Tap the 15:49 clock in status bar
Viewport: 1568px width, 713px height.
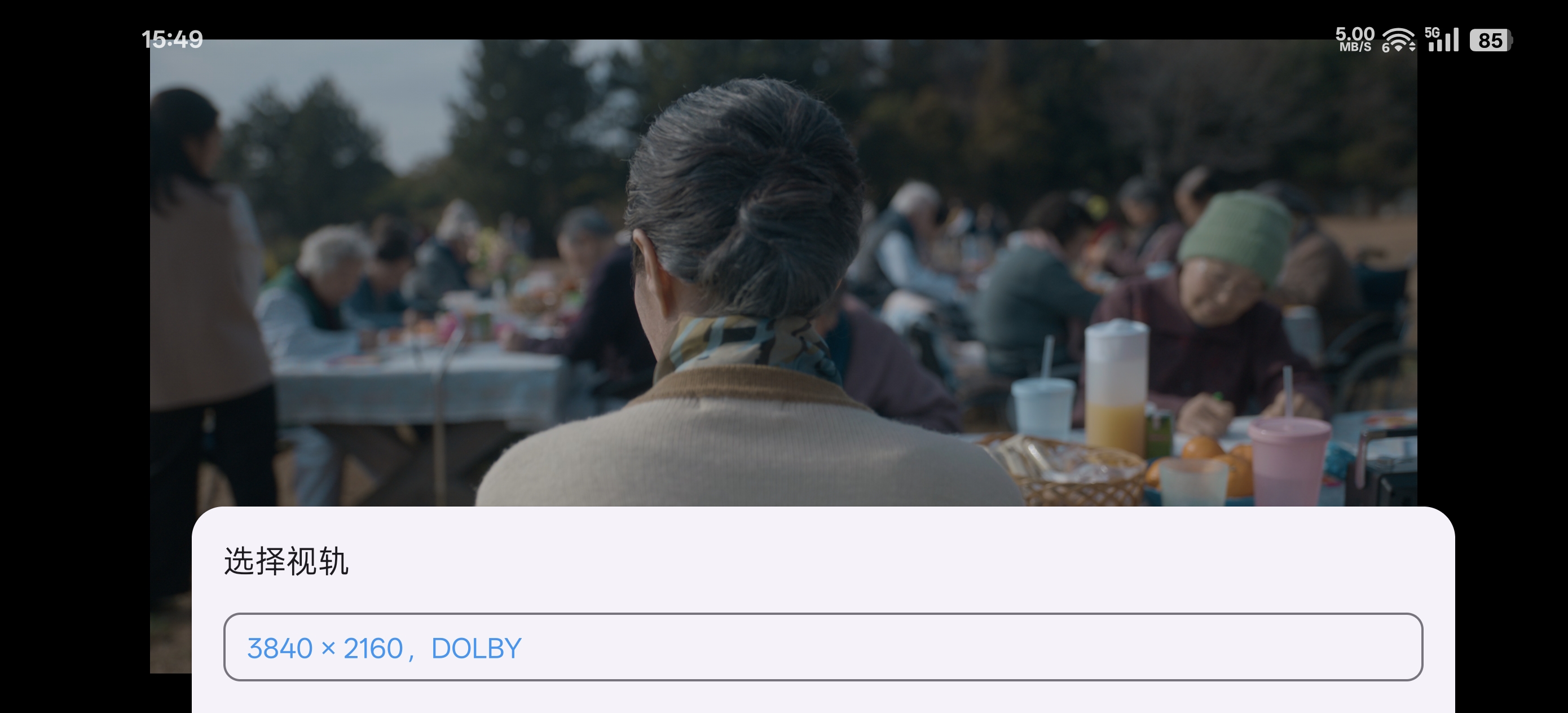pos(172,39)
